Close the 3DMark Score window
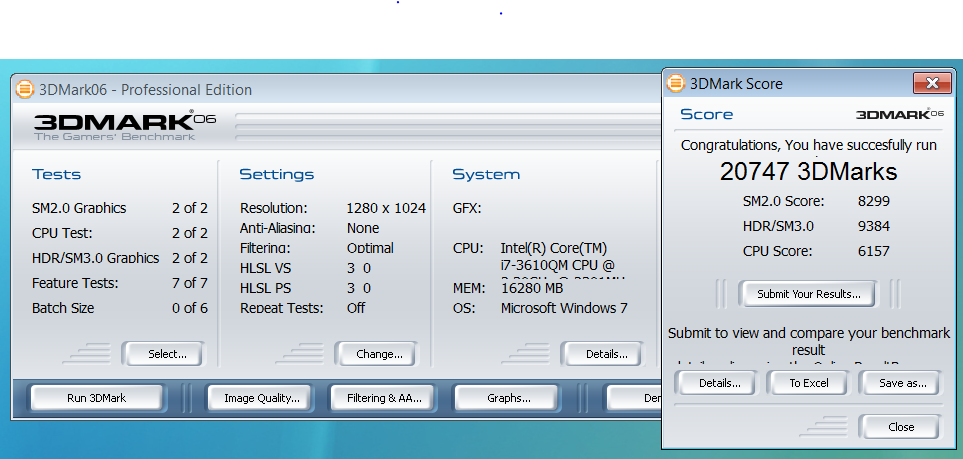The height and width of the screenshot is (459, 963). 932,83
